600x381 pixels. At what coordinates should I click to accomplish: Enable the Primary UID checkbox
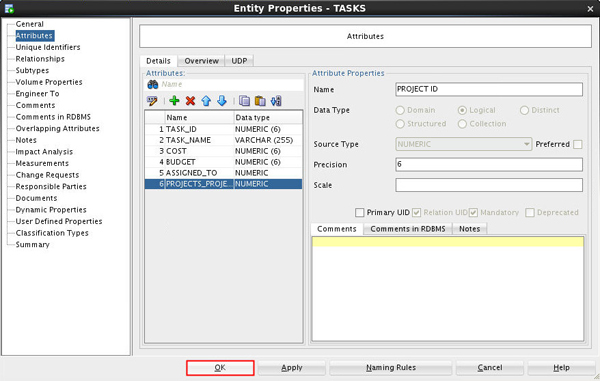(359, 212)
